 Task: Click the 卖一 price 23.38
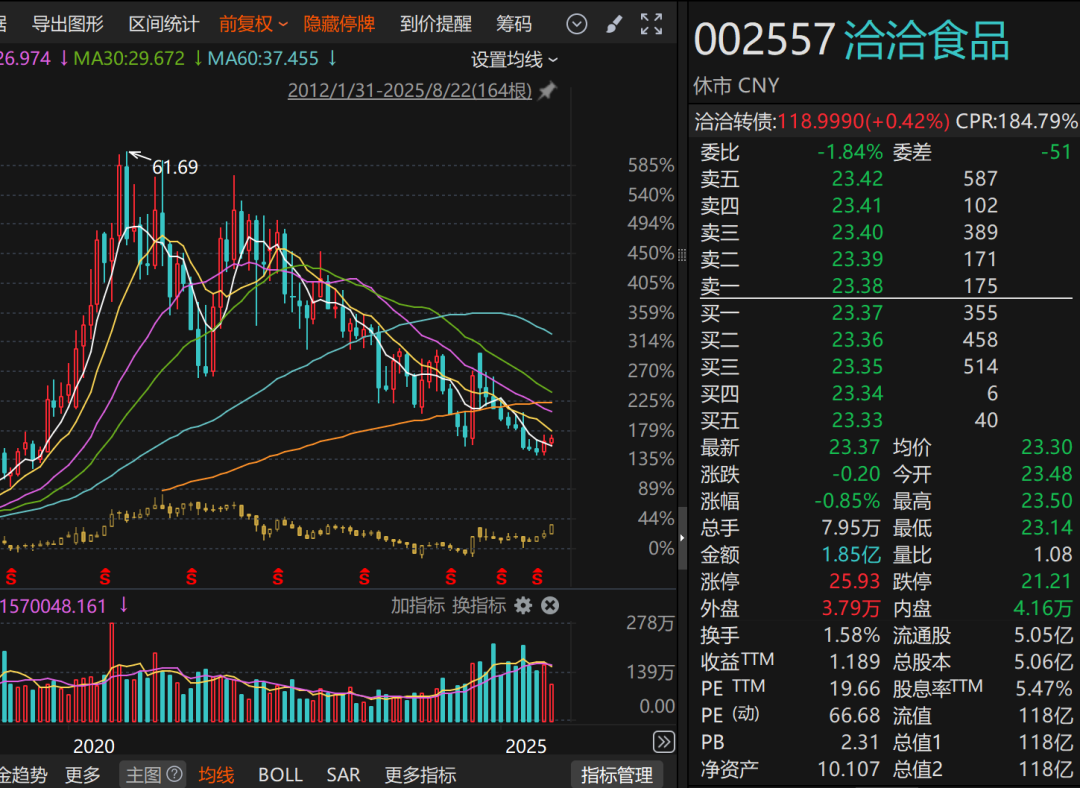click(857, 286)
